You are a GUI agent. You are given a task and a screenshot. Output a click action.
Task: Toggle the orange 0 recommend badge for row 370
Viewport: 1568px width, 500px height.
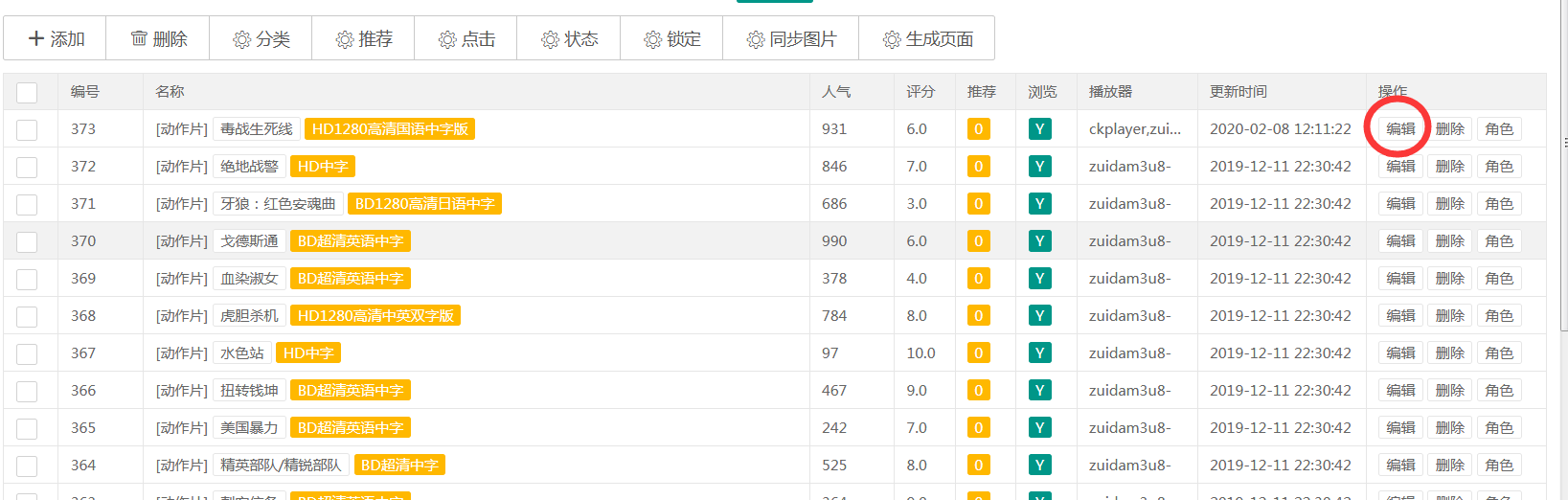(x=978, y=241)
